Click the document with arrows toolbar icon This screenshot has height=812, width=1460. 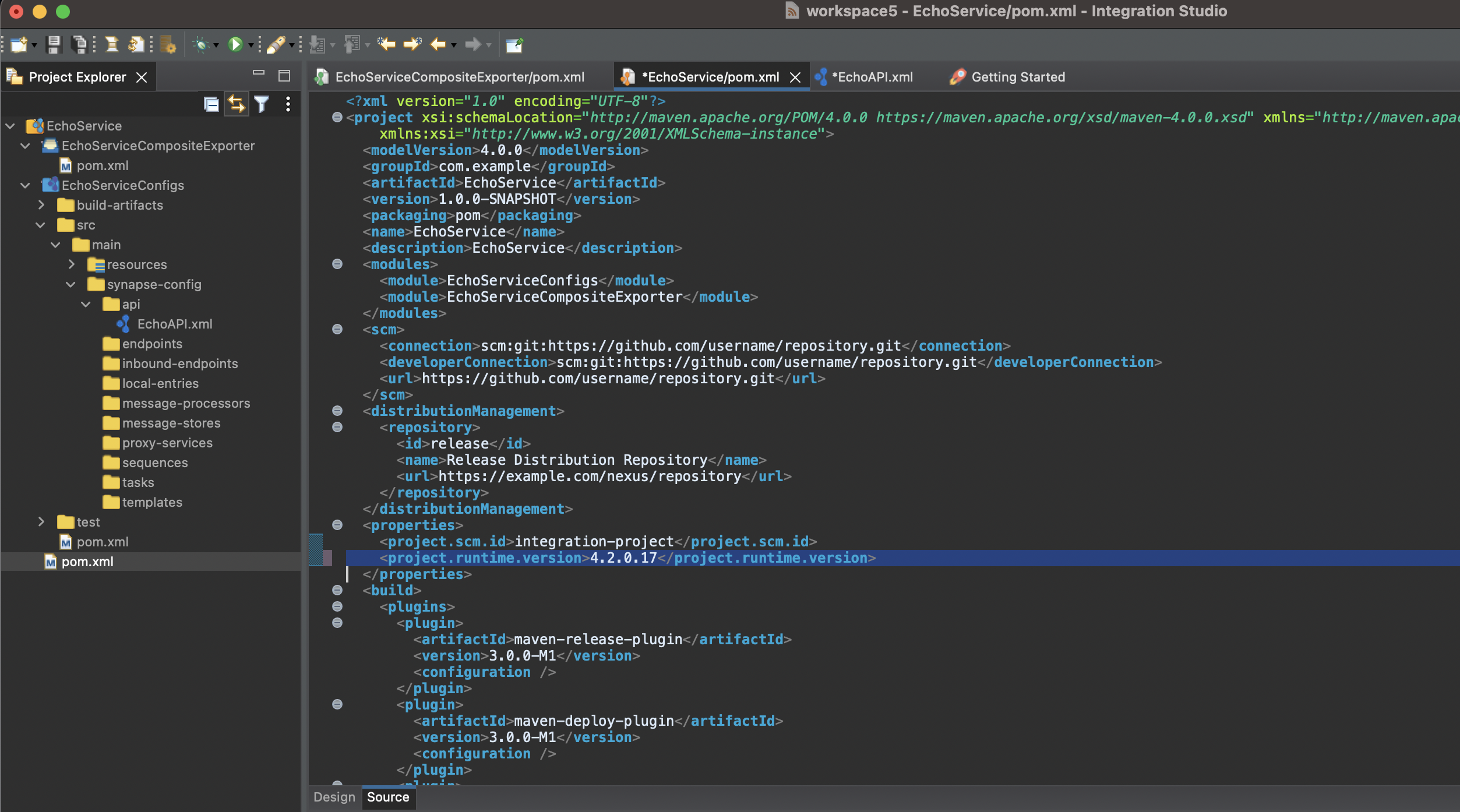(x=136, y=44)
